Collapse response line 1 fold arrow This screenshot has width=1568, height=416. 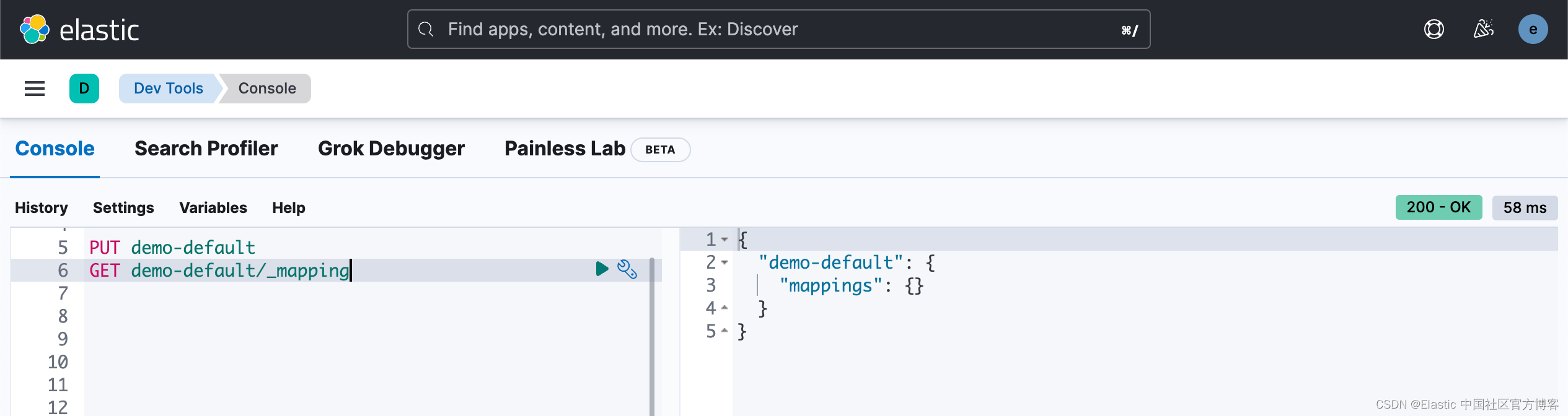[x=725, y=239]
